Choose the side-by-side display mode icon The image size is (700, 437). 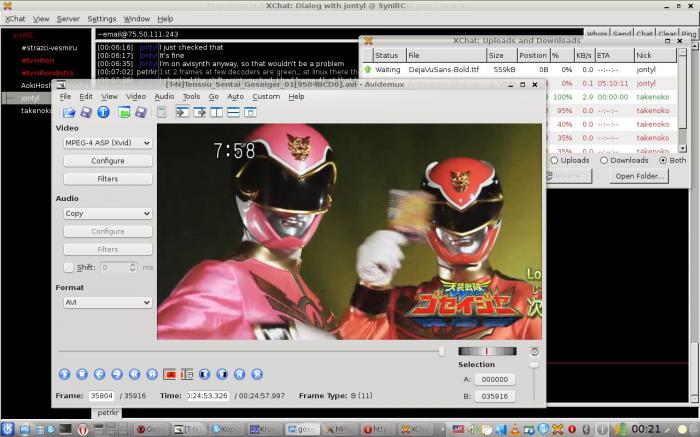216,112
